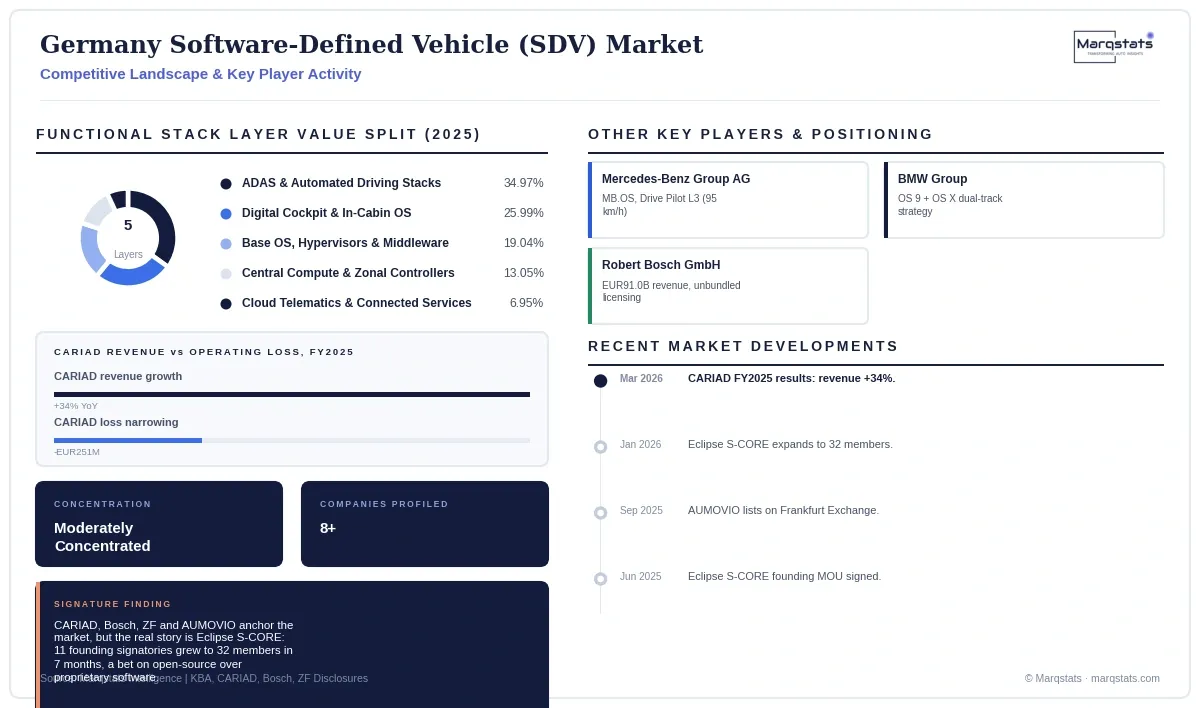Click the Jan 2026 timeline marker

tap(600, 447)
